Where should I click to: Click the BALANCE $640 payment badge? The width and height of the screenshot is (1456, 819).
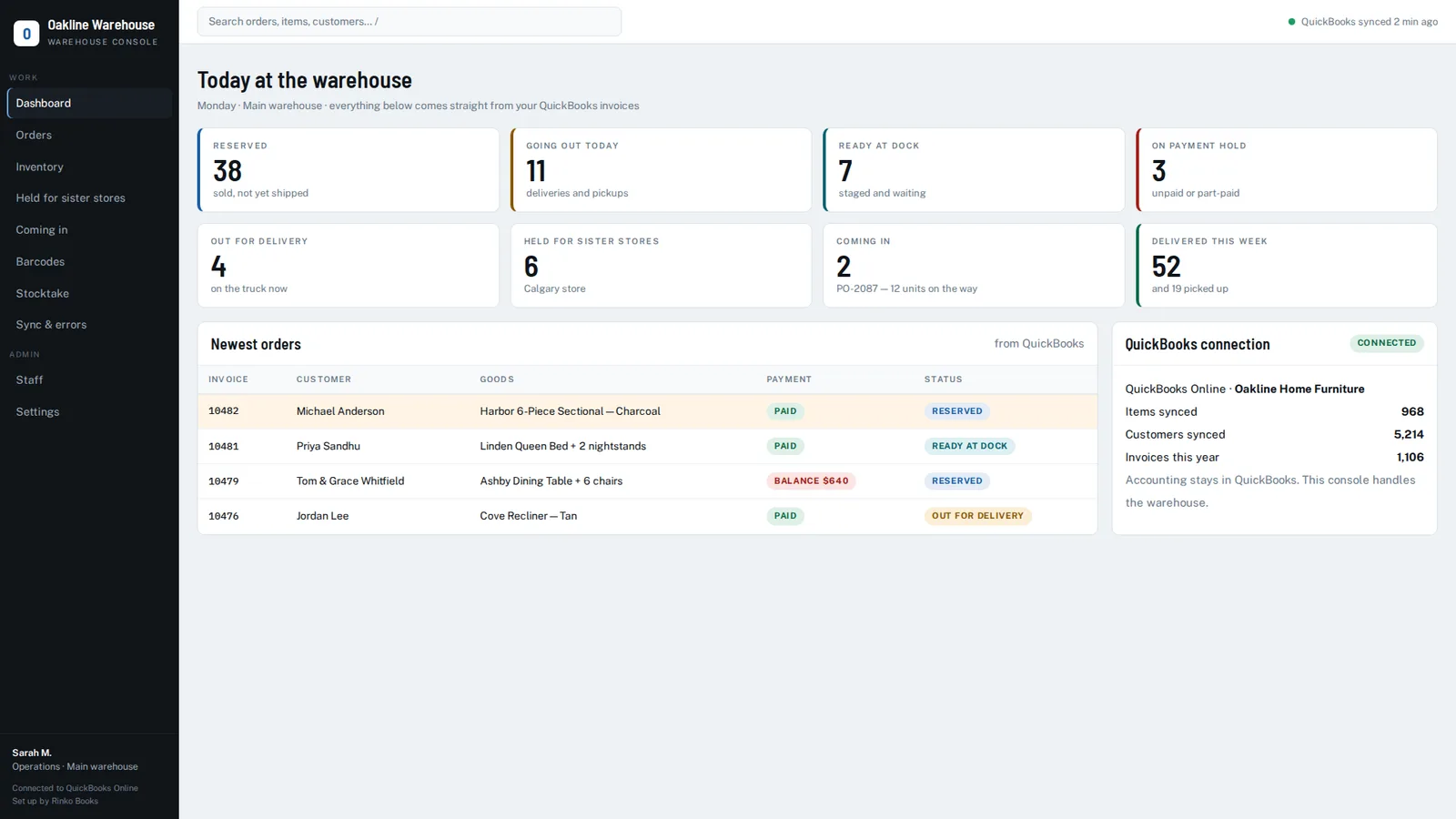(x=811, y=481)
